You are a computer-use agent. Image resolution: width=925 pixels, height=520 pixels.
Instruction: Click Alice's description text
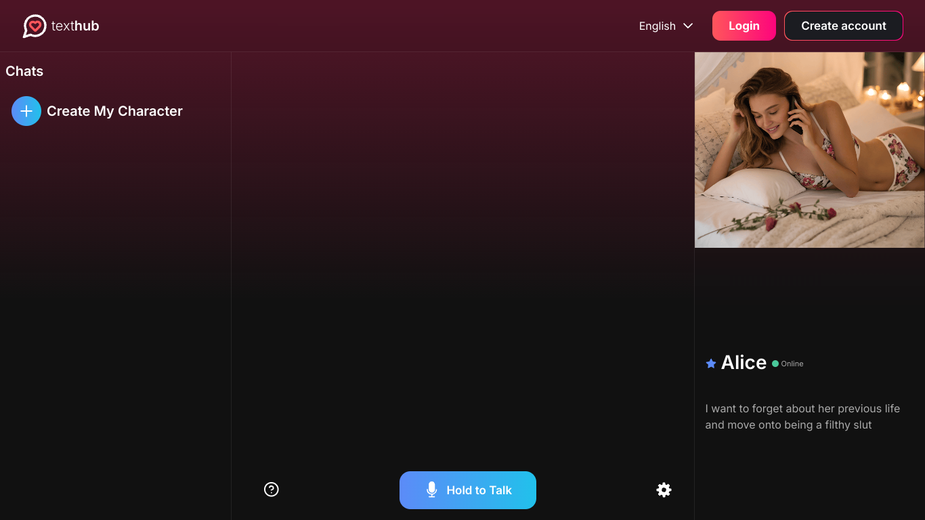point(802,417)
